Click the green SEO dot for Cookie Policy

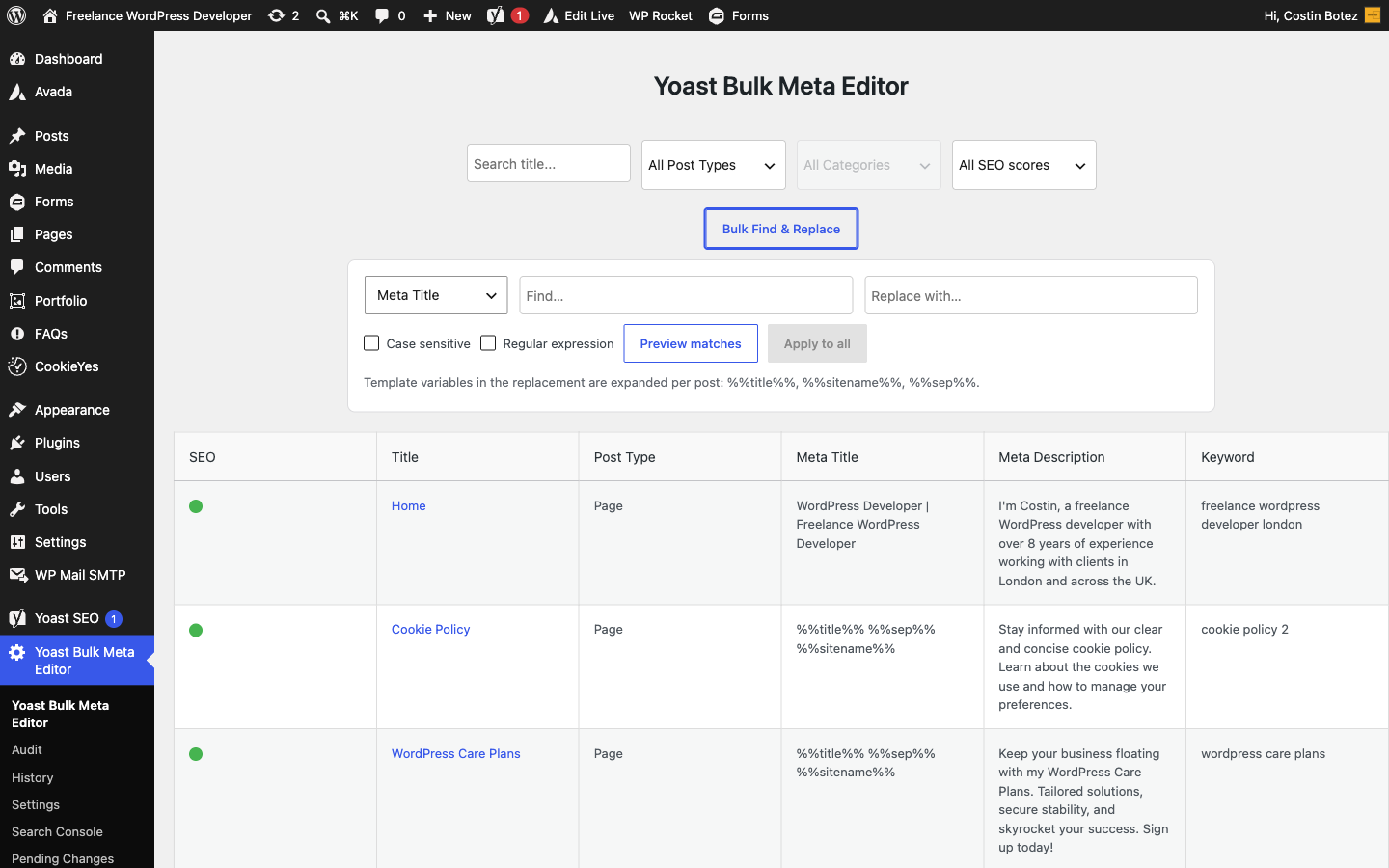196,630
